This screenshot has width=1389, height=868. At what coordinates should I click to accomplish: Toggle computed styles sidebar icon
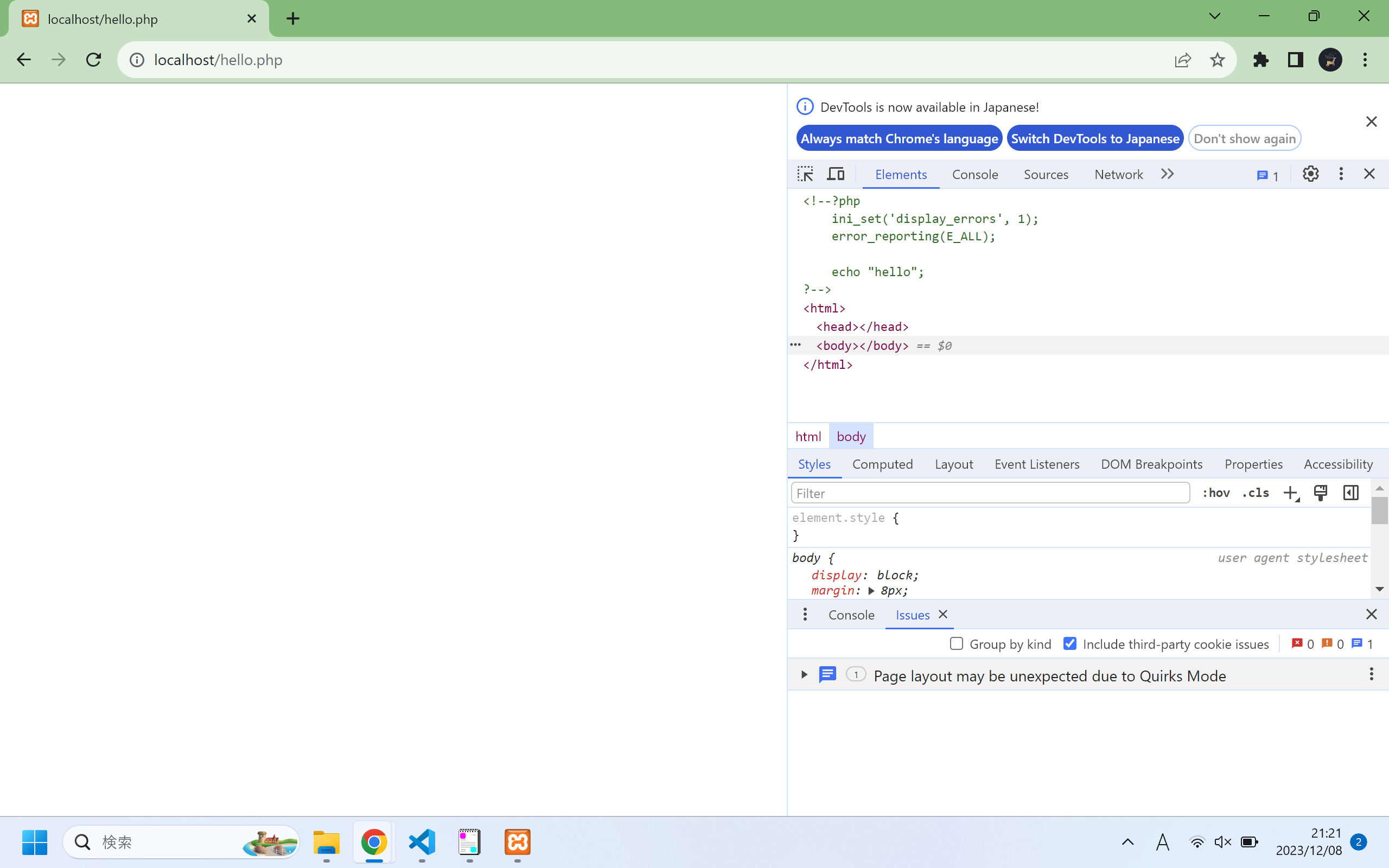[x=1350, y=493]
